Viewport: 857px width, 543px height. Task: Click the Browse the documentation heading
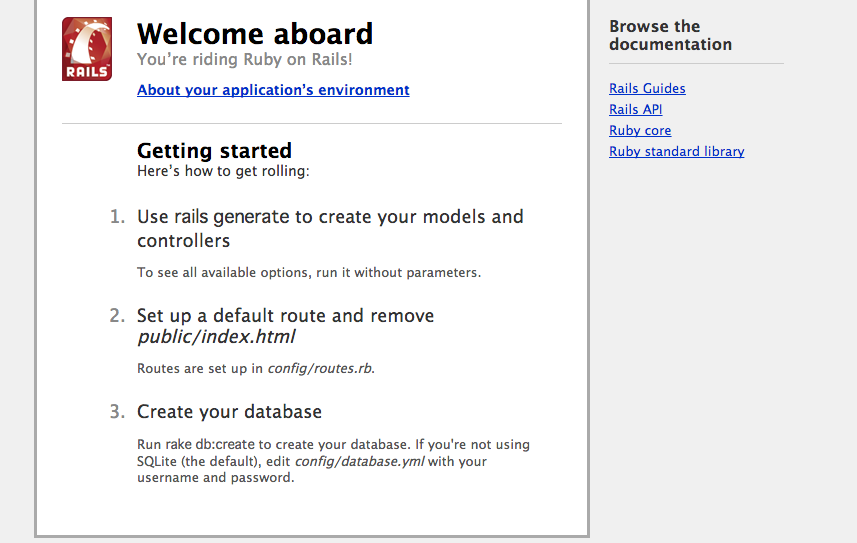pos(671,35)
